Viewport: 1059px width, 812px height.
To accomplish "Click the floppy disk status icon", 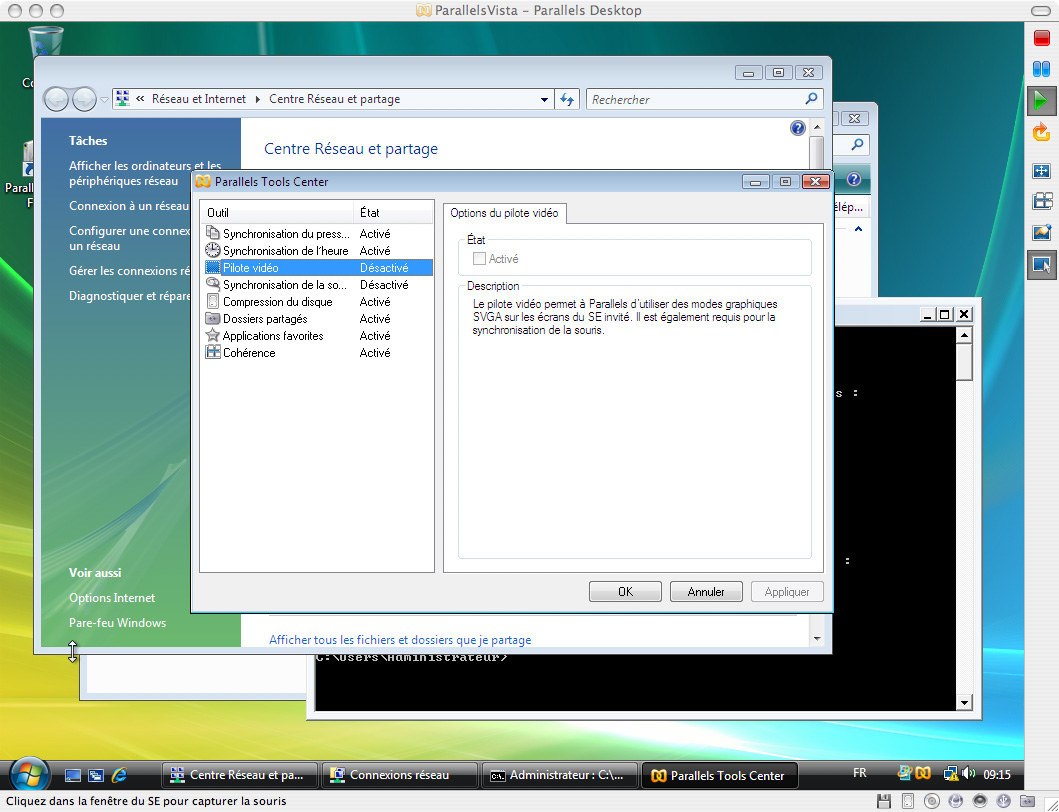I will [x=883, y=801].
